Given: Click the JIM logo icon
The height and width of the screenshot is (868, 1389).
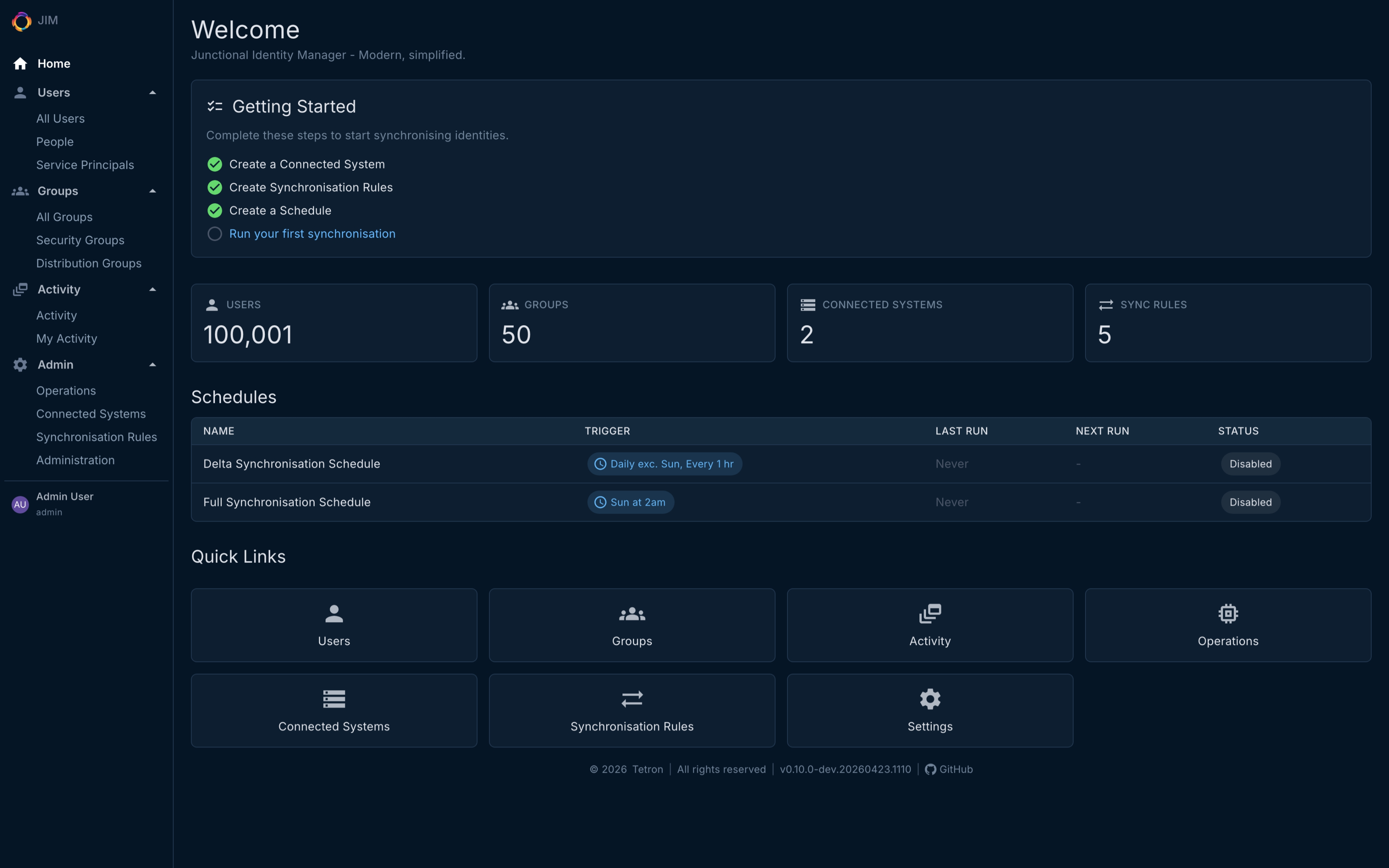Looking at the screenshot, I should (x=21, y=21).
